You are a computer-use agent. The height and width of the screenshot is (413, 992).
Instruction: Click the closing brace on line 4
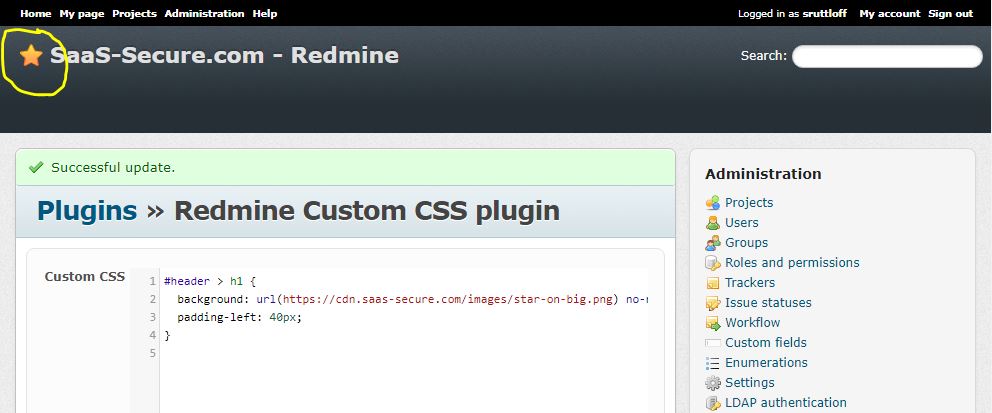167,335
